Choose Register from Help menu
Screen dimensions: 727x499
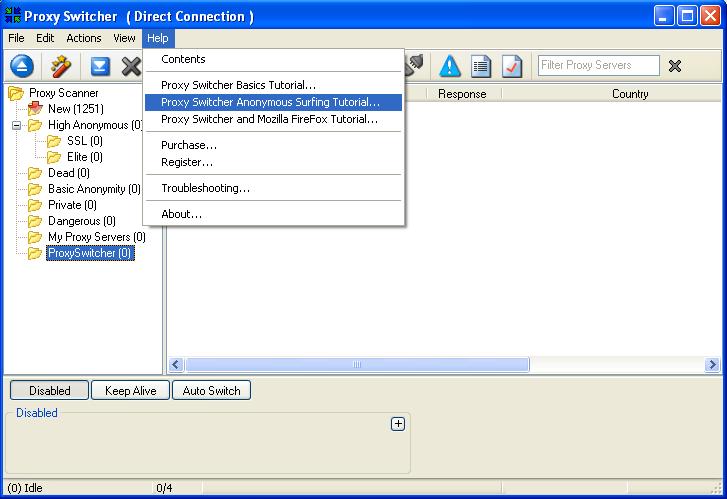tap(274, 162)
